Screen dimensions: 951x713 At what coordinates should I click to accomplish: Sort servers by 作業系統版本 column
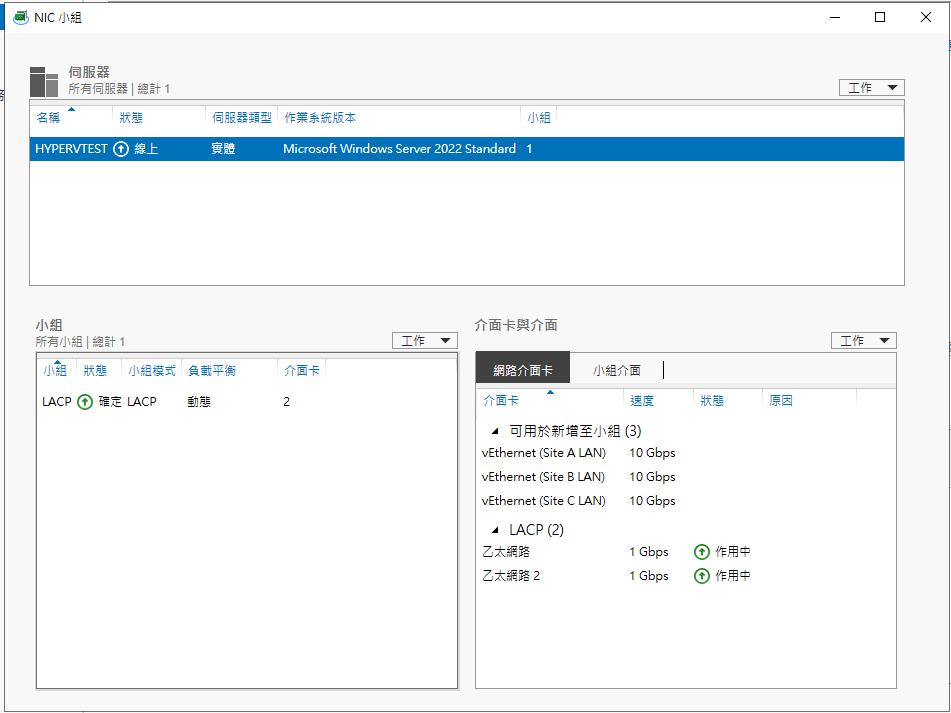coord(320,118)
